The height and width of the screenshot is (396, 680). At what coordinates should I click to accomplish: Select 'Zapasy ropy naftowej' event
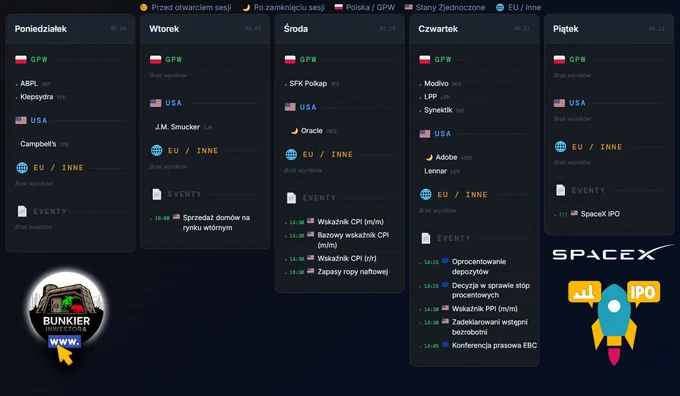tap(353, 272)
